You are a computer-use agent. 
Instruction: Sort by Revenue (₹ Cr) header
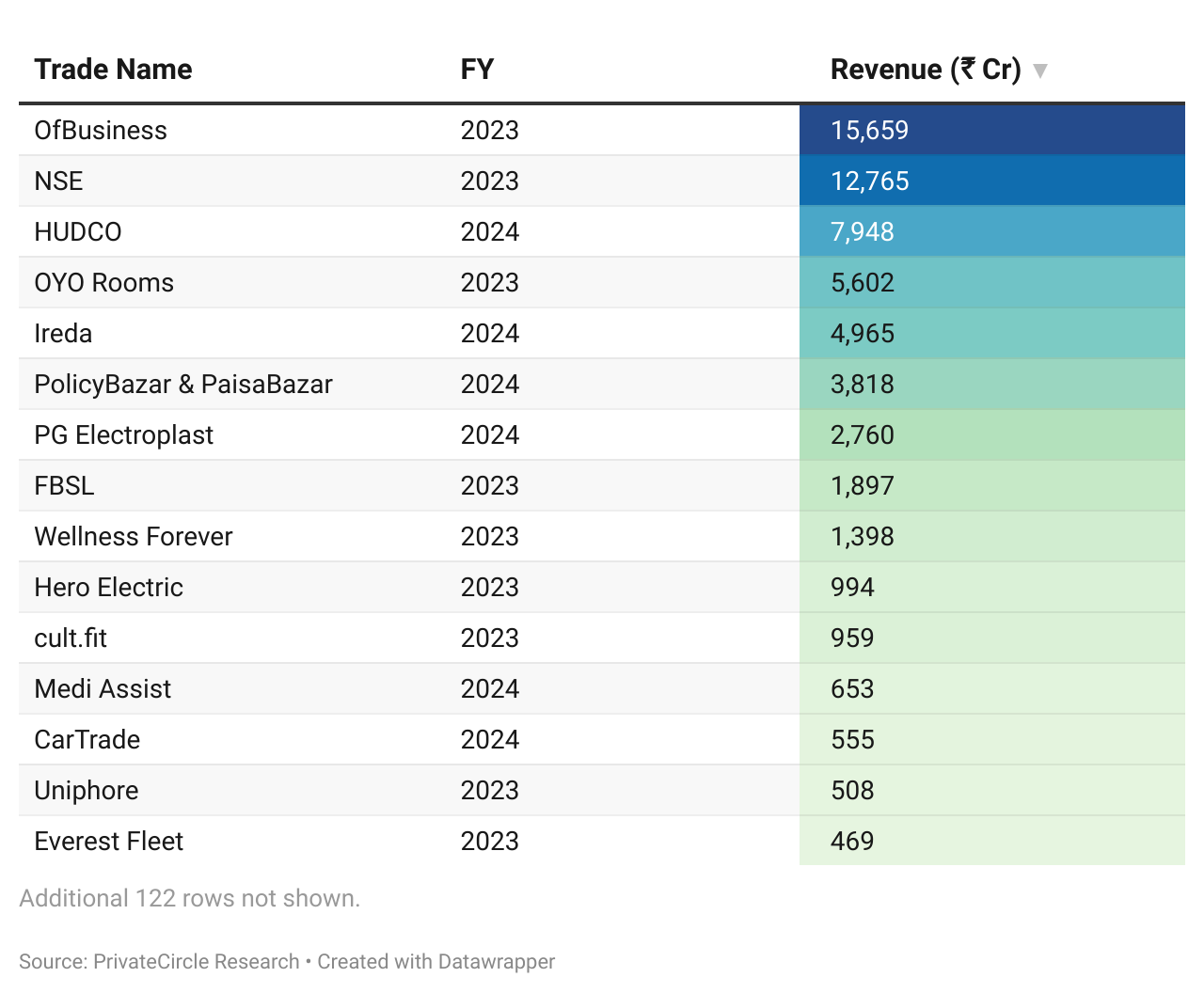pos(926,70)
